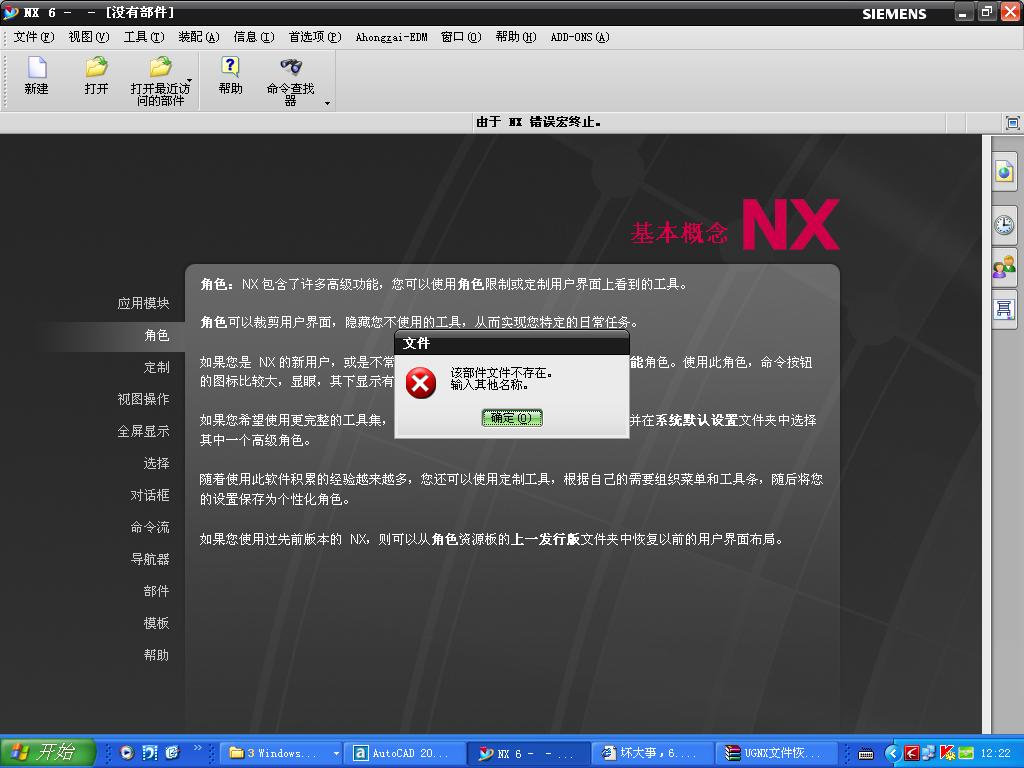
Task: Open the Ahongzai-EDM menu
Action: [391, 37]
